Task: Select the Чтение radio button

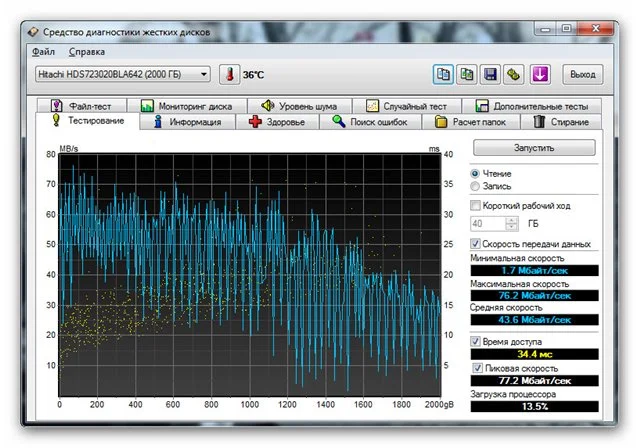Action: [475, 173]
